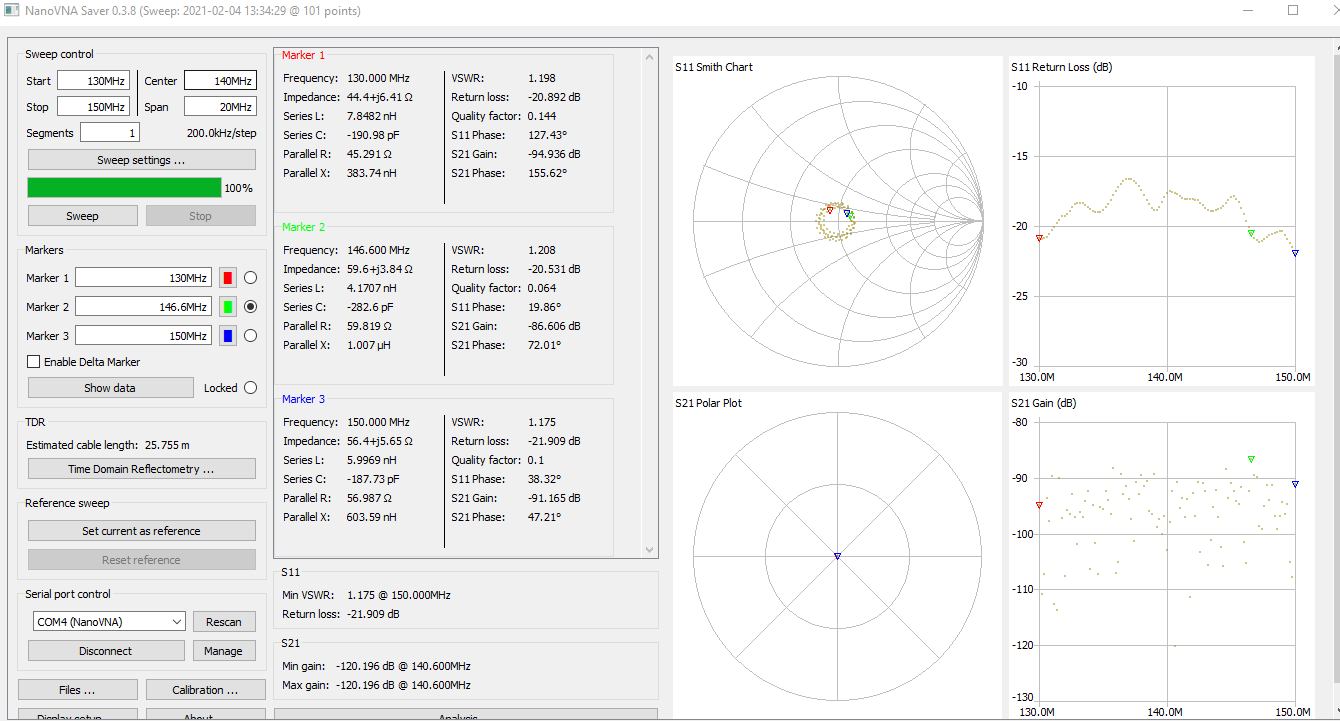The height and width of the screenshot is (721, 1340).
Task: Rescan for serial ports
Action: (224, 621)
